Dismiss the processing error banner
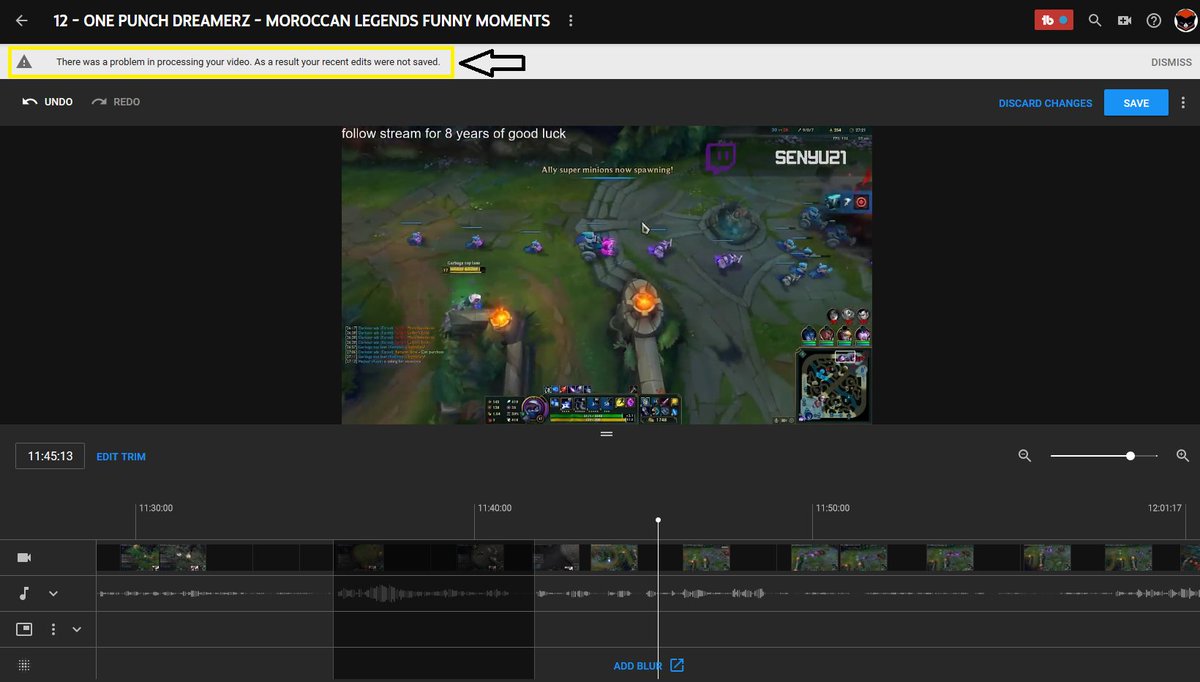Screen dimensions: 1200x682 1171,62
